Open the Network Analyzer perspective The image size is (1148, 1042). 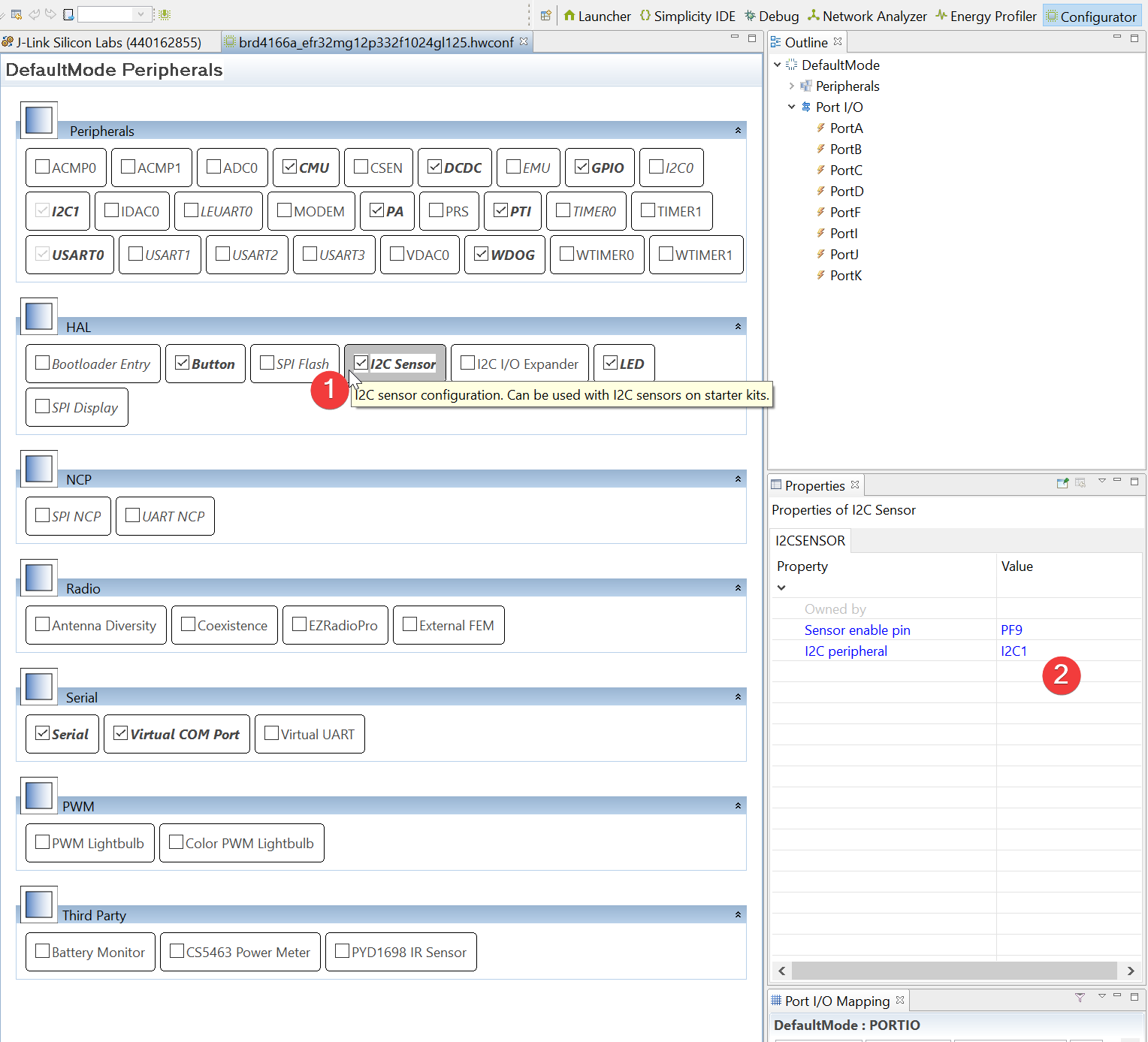pos(867,16)
